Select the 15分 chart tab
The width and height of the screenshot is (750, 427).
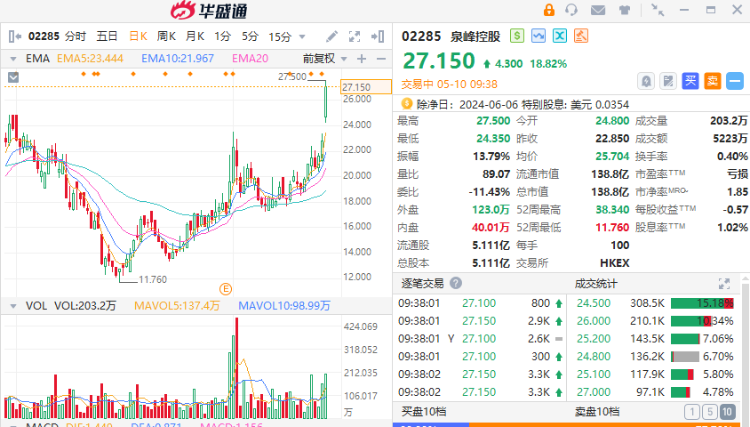pos(280,37)
